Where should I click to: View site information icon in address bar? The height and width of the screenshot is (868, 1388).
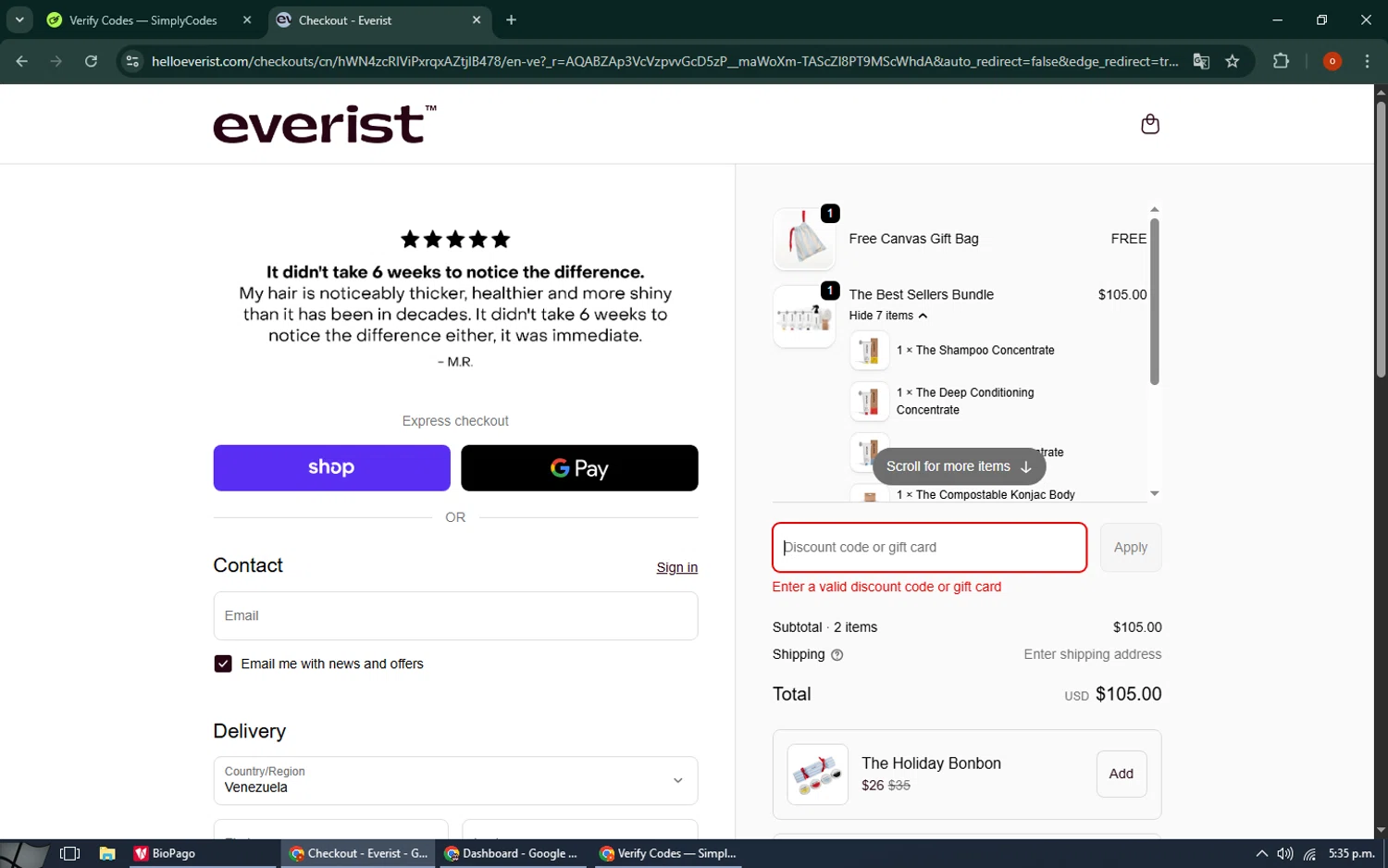(x=132, y=61)
